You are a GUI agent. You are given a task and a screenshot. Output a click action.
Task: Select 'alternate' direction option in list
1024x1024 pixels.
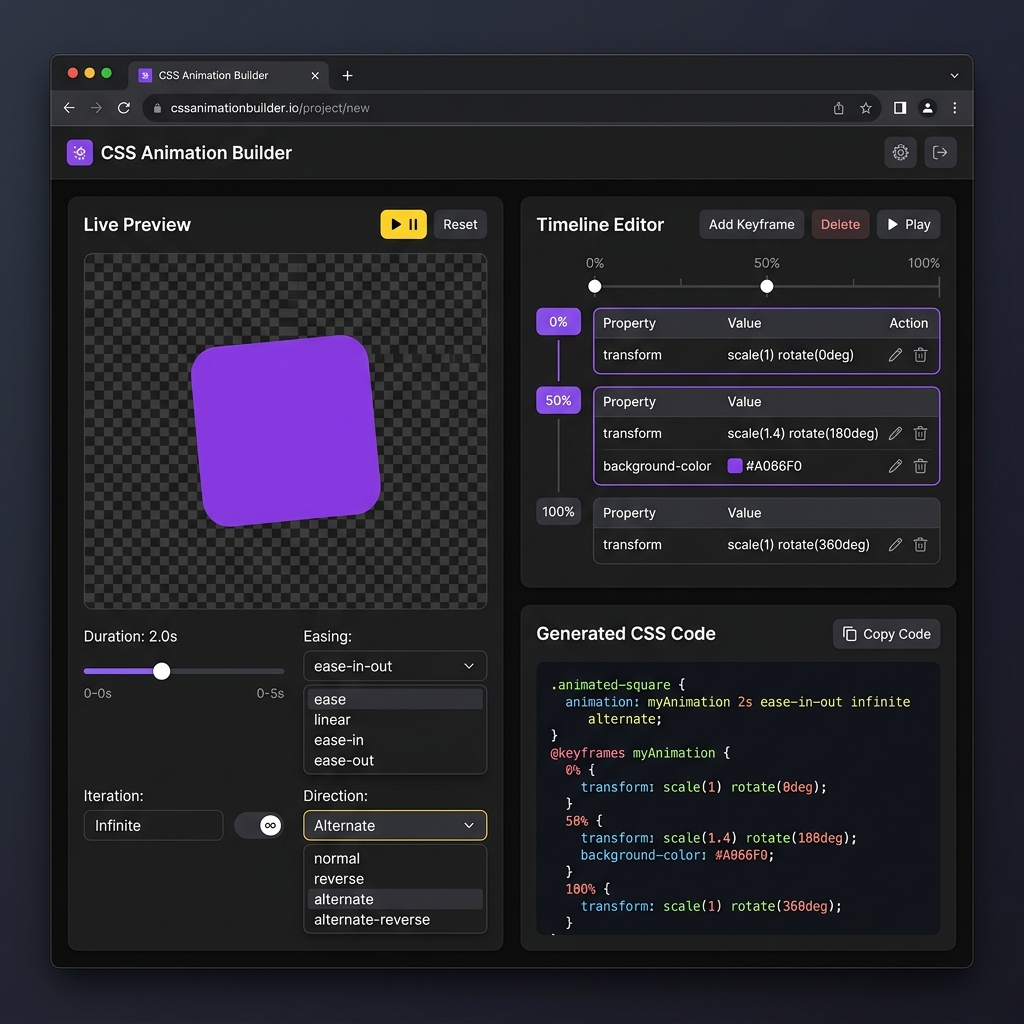[394, 899]
